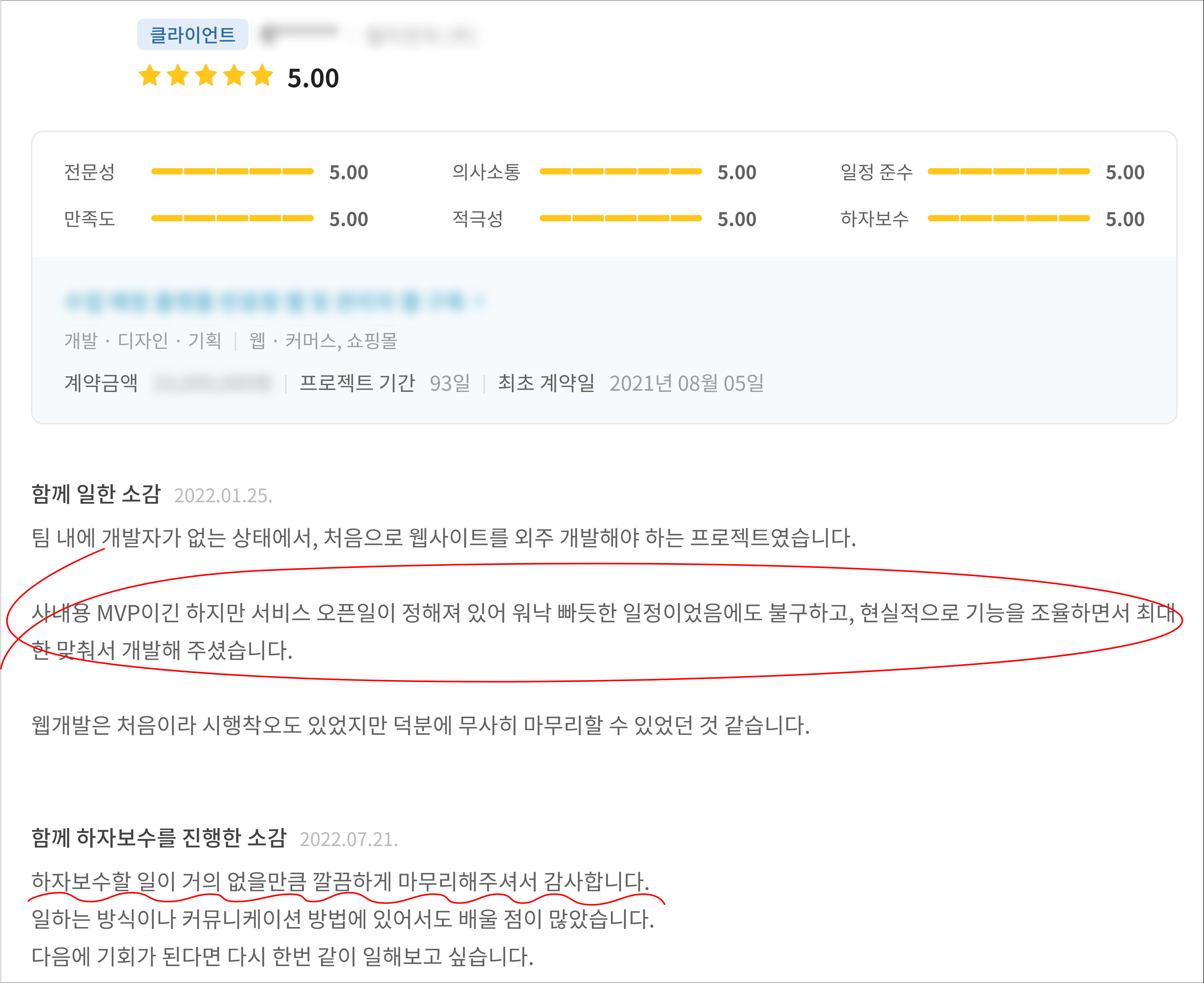Click the second yellow rating star
1204x983 pixels.
click(178, 75)
